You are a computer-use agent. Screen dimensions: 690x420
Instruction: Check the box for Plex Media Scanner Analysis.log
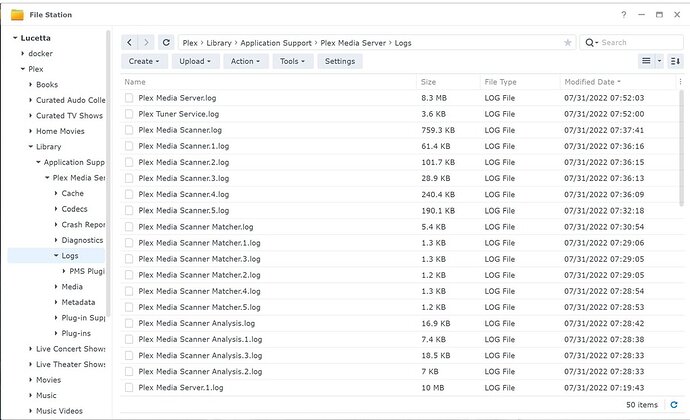[129, 323]
